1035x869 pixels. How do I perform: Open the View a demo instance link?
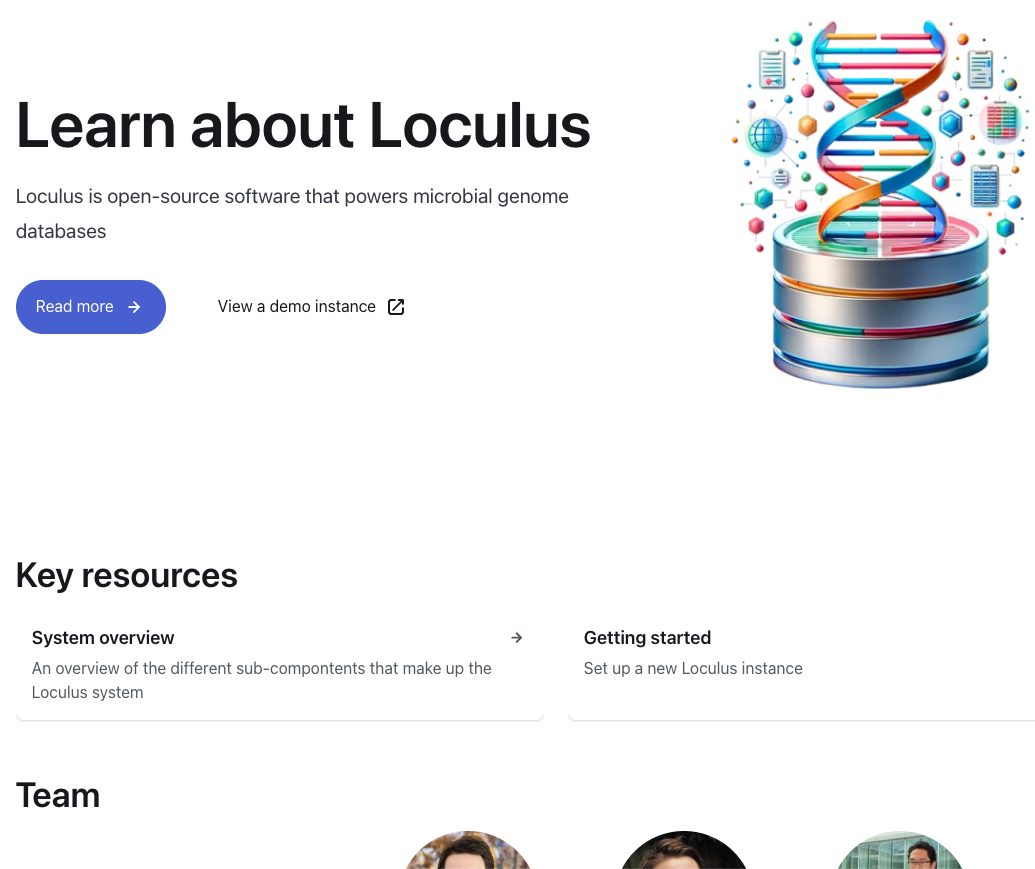pos(311,307)
